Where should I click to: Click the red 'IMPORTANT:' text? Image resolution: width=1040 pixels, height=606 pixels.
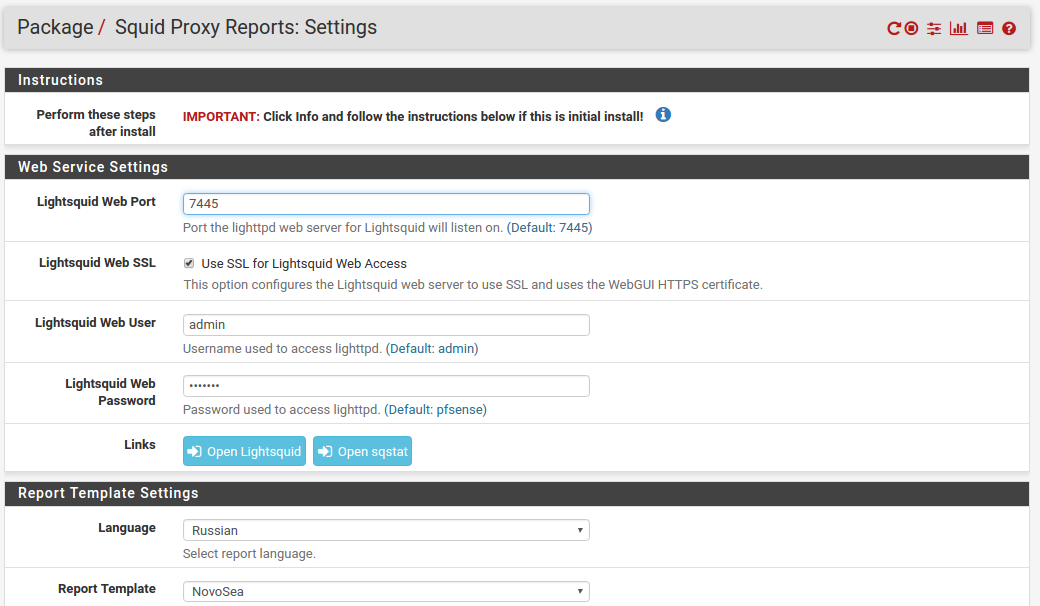221,117
